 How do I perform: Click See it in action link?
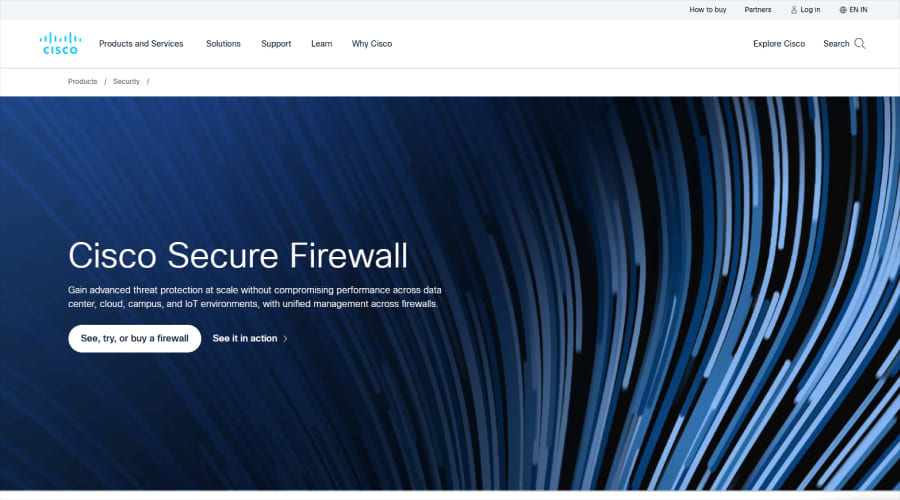(245, 339)
